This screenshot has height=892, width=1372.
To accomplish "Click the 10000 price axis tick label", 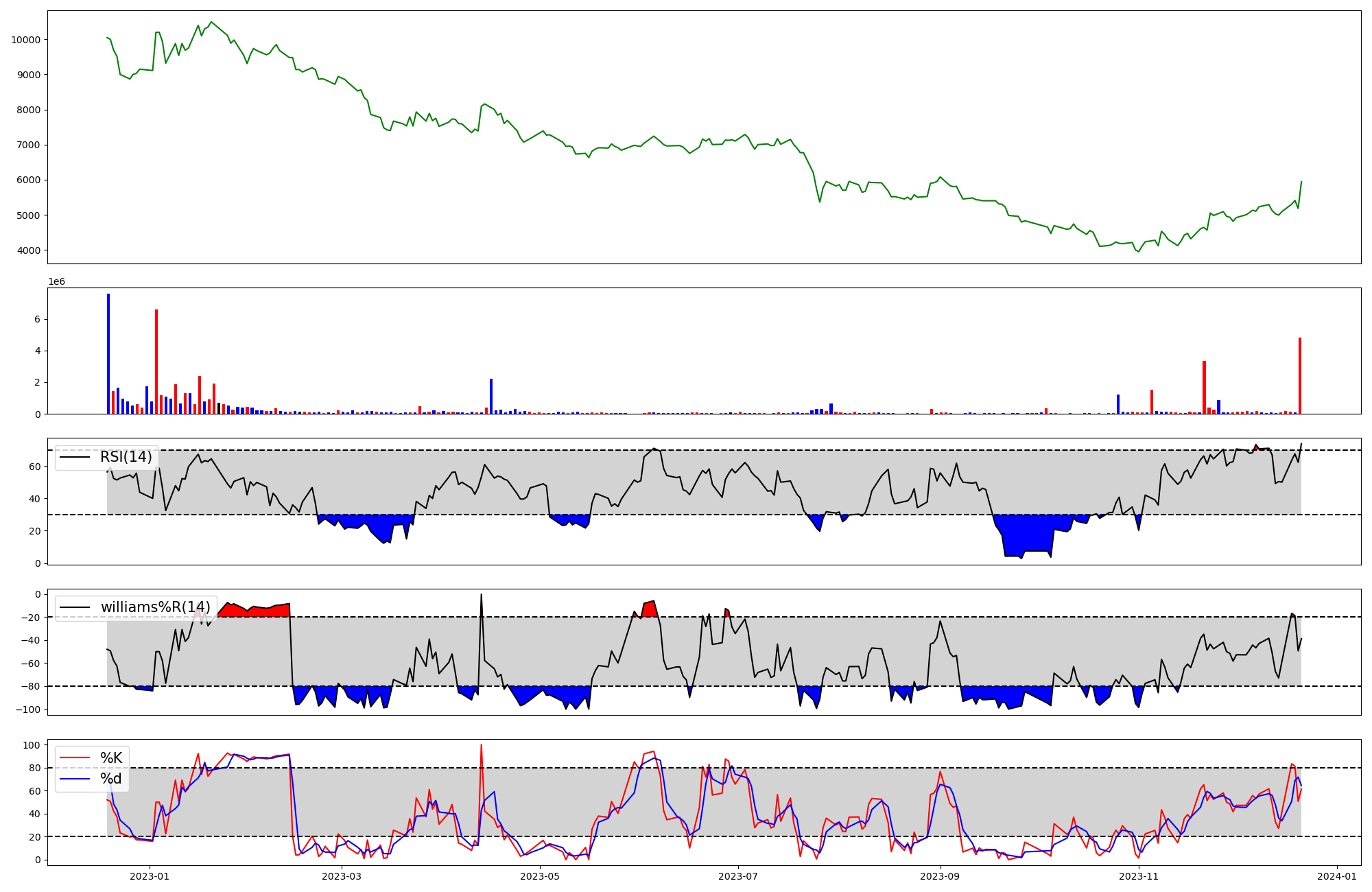I will click(x=26, y=40).
